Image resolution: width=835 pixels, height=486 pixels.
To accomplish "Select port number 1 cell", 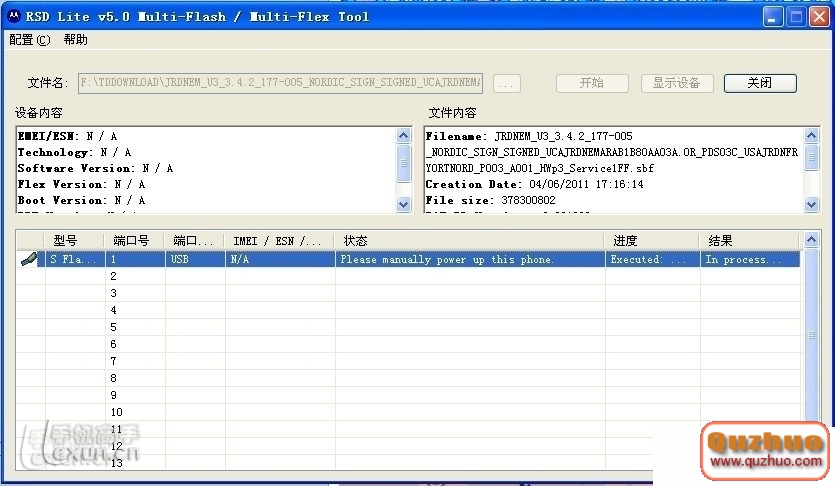I will click(135, 259).
